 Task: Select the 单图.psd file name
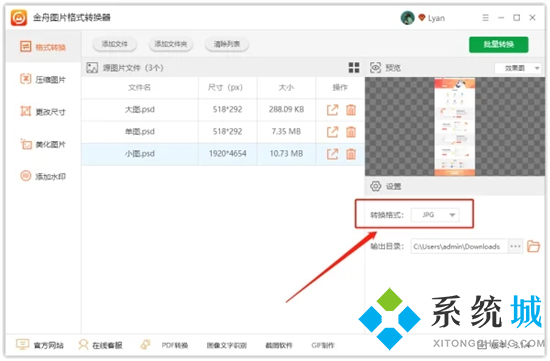pos(140,132)
